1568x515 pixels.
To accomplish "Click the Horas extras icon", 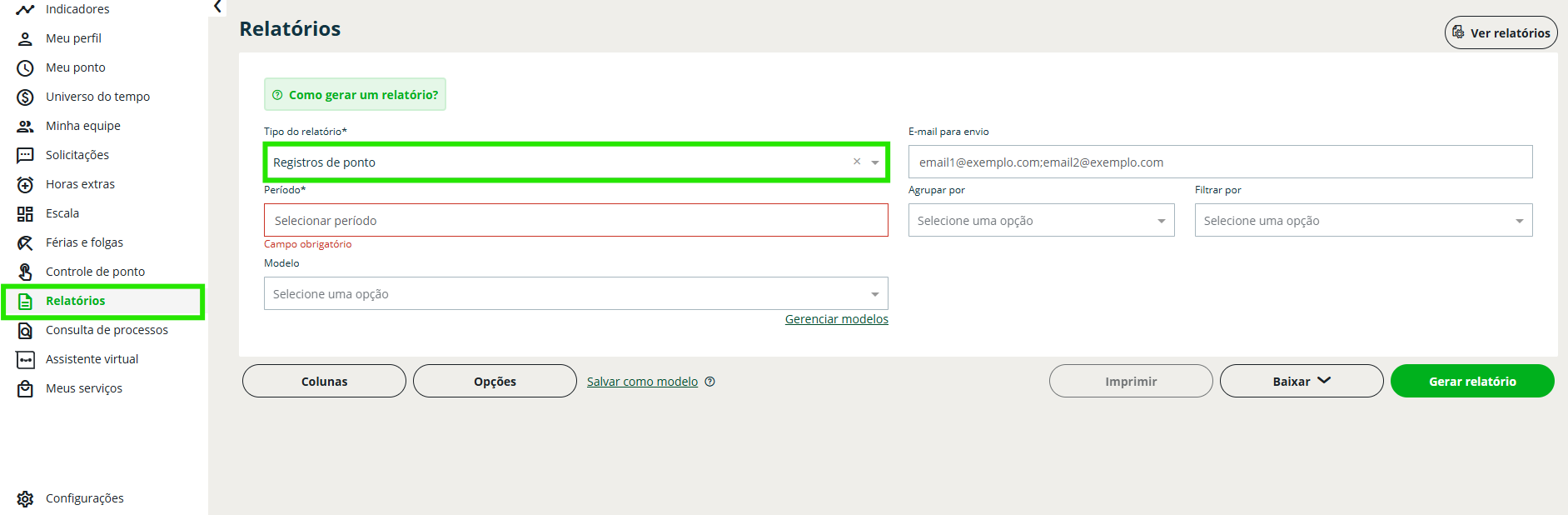I will (26, 184).
